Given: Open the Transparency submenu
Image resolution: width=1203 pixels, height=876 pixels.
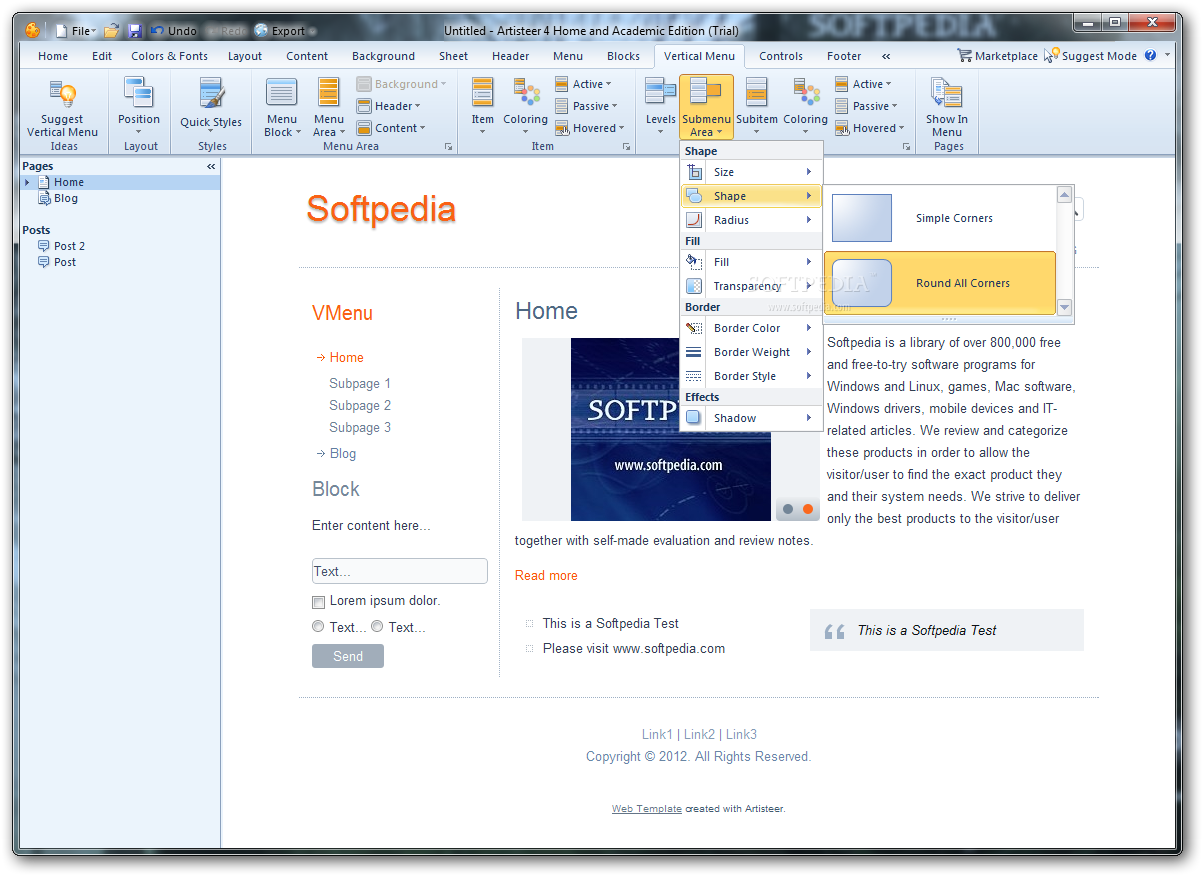Looking at the screenshot, I should [750, 286].
